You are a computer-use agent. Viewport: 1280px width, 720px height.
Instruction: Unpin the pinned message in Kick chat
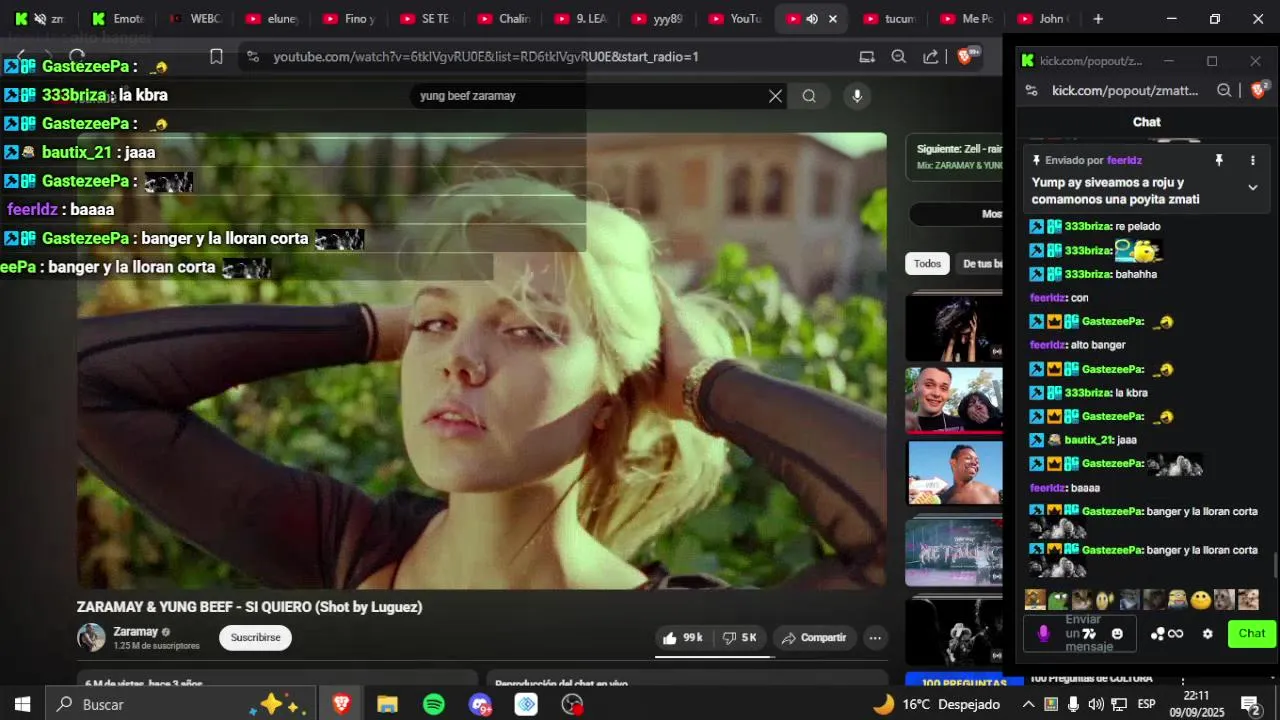click(1218, 160)
